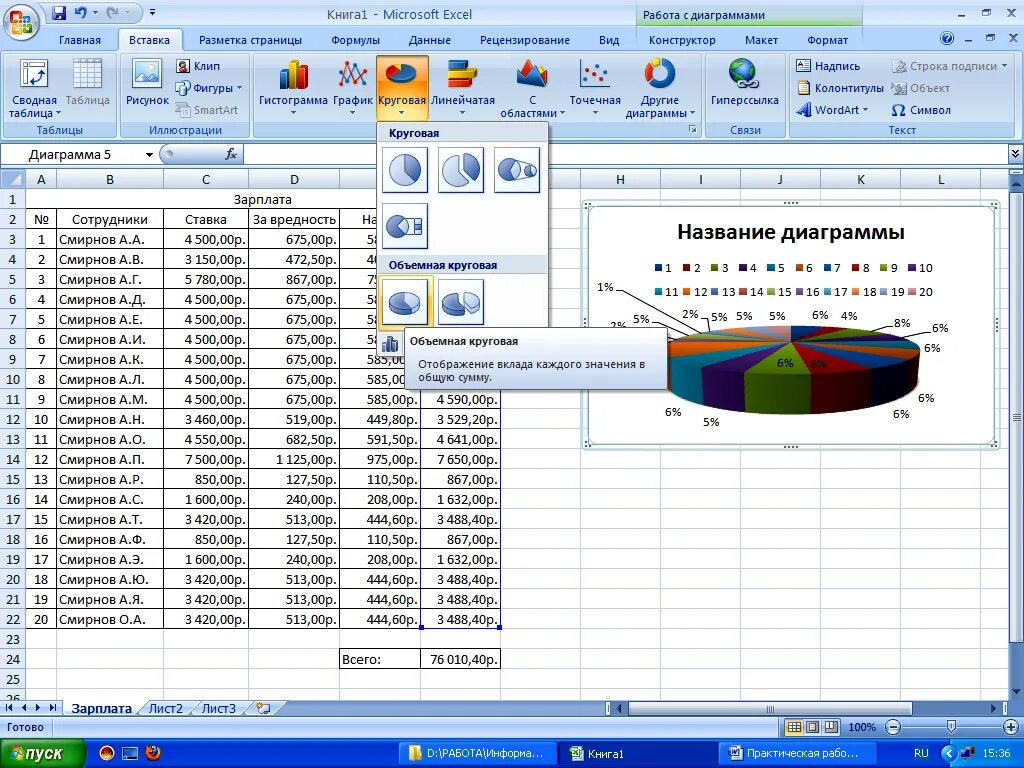1024x768 pixels.
Task: Insert a PivotTable (Сводная таблица)
Action: click(34, 89)
